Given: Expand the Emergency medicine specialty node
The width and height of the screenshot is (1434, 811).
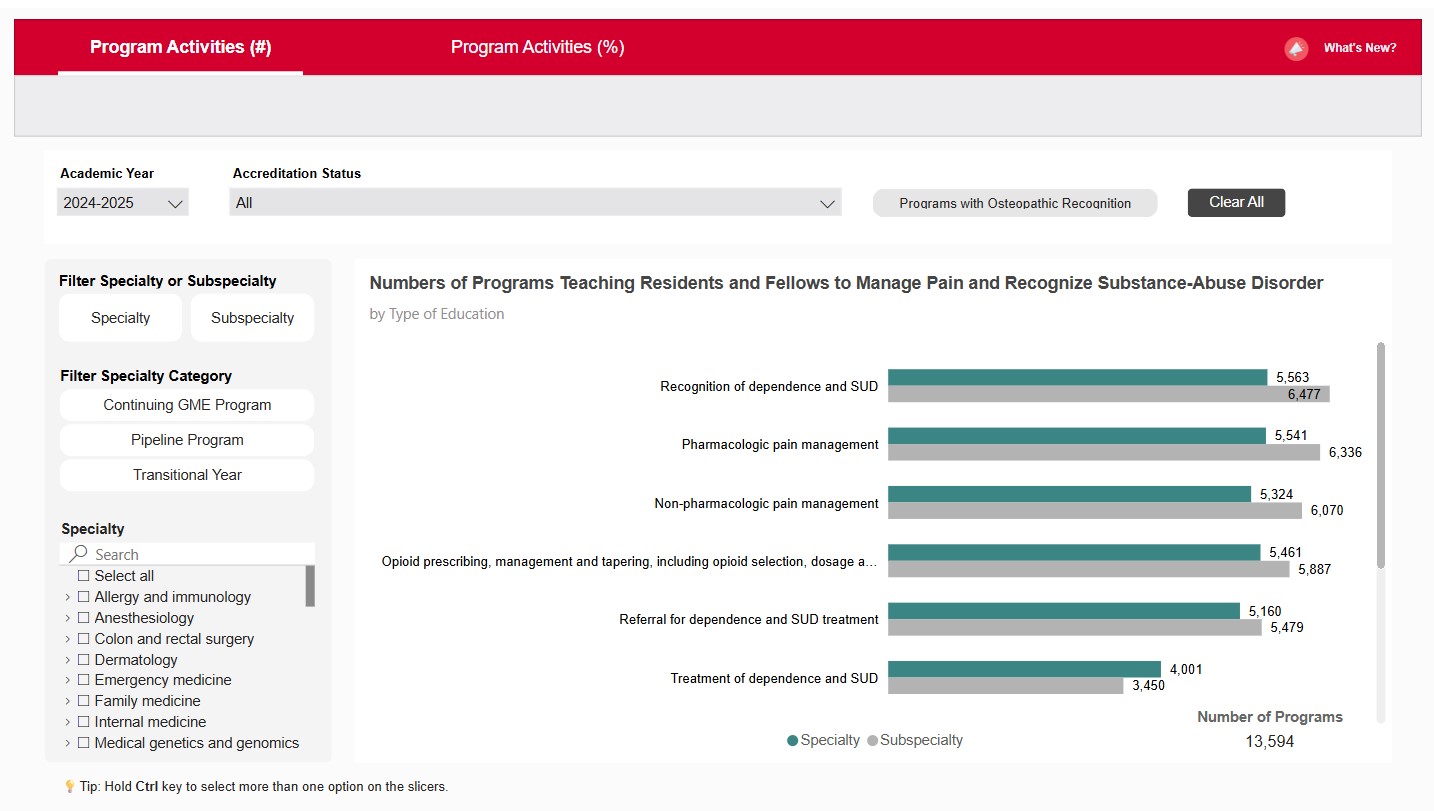Looking at the screenshot, I should click(67, 680).
